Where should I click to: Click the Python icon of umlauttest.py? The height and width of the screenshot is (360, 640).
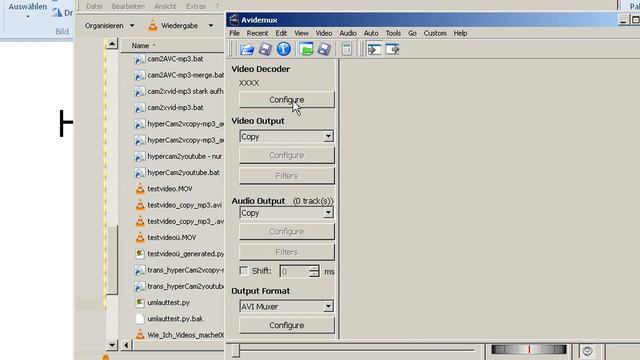[x=140, y=302]
